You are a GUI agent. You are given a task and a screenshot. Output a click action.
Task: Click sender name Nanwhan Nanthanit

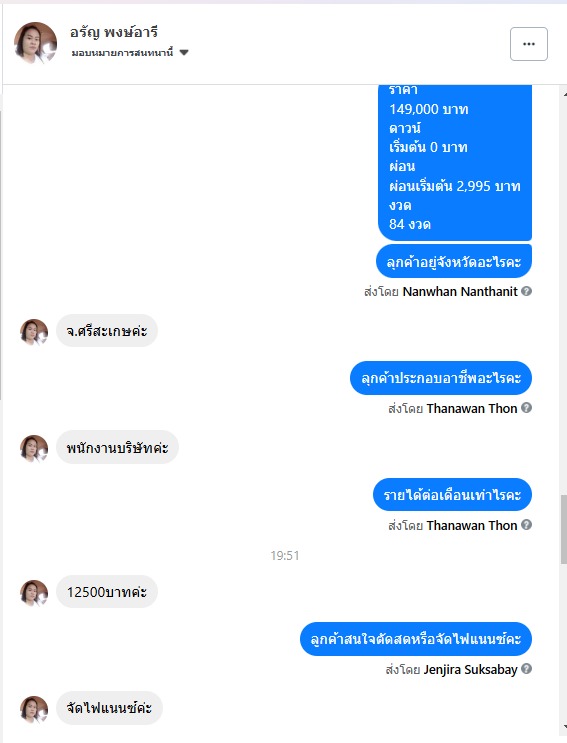pyautogui.click(x=460, y=291)
